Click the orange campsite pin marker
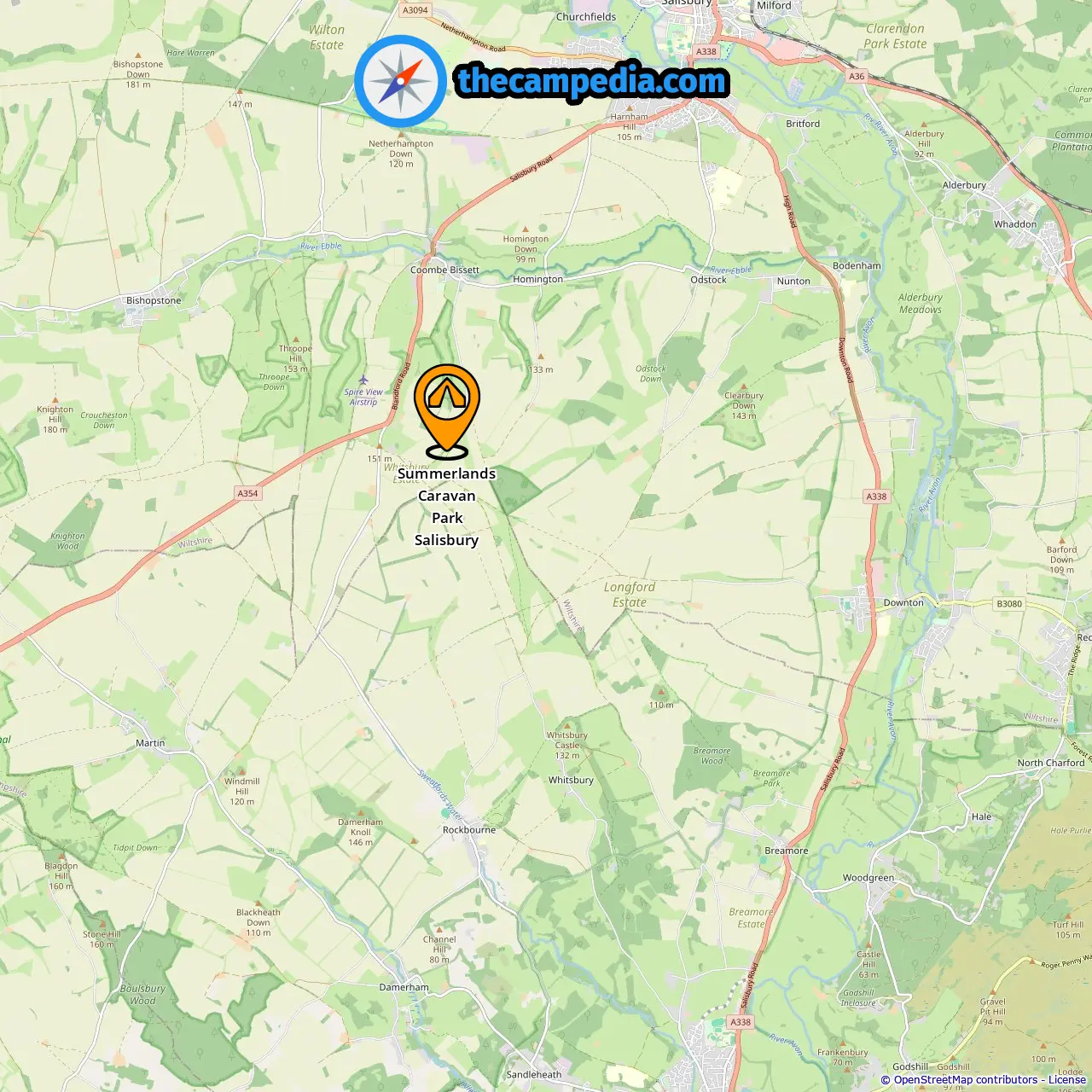 pos(447,411)
